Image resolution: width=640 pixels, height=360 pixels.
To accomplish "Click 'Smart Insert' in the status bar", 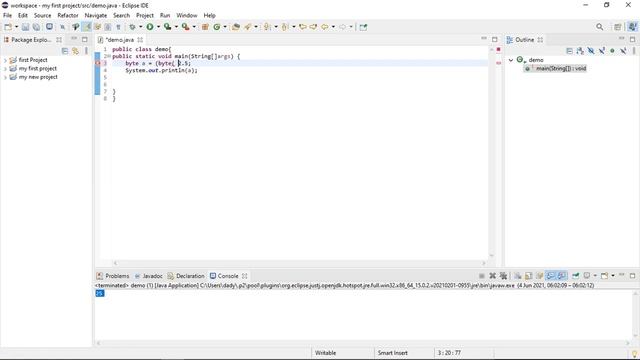I will (393, 353).
